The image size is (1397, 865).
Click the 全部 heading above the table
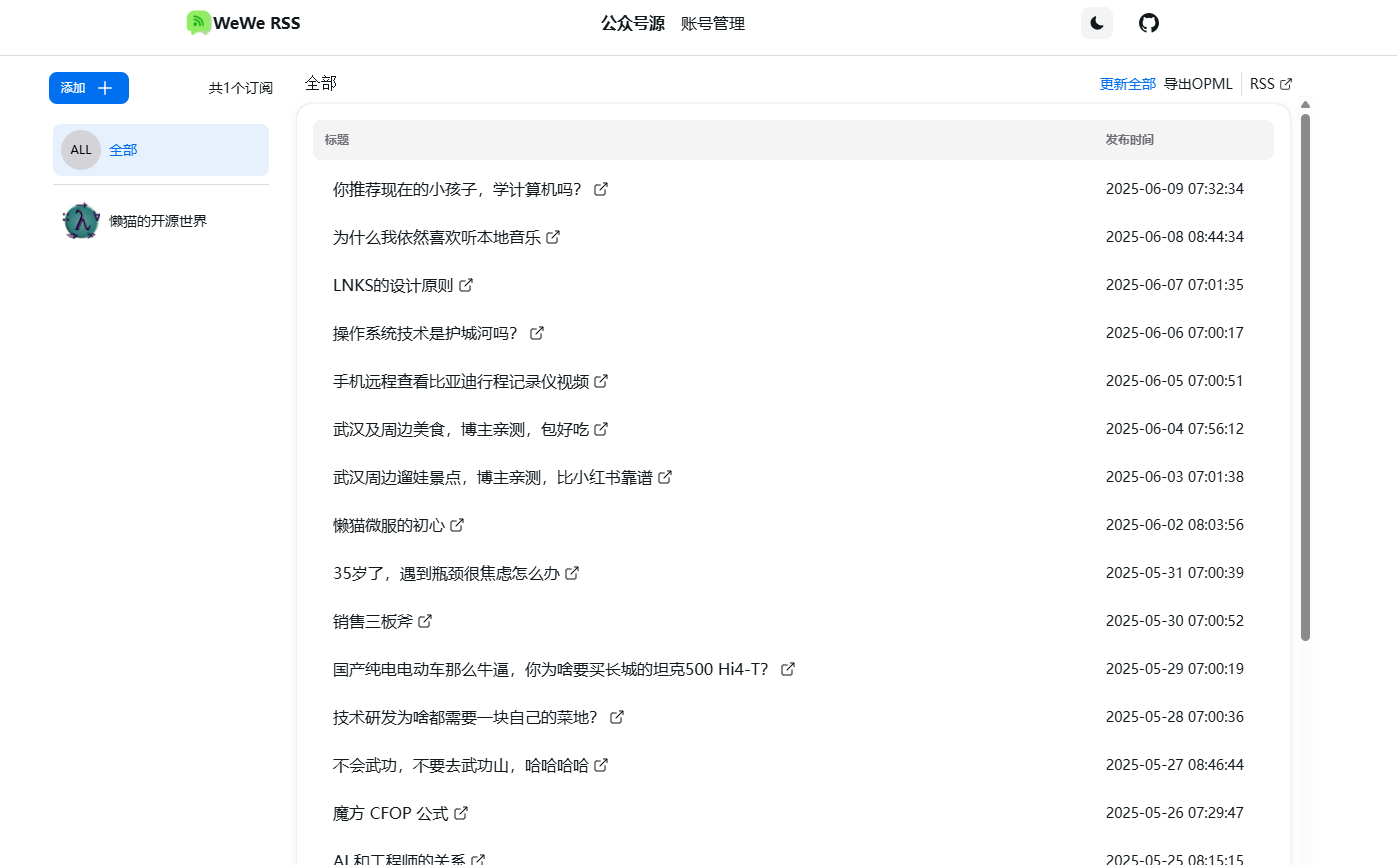[x=321, y=83]
